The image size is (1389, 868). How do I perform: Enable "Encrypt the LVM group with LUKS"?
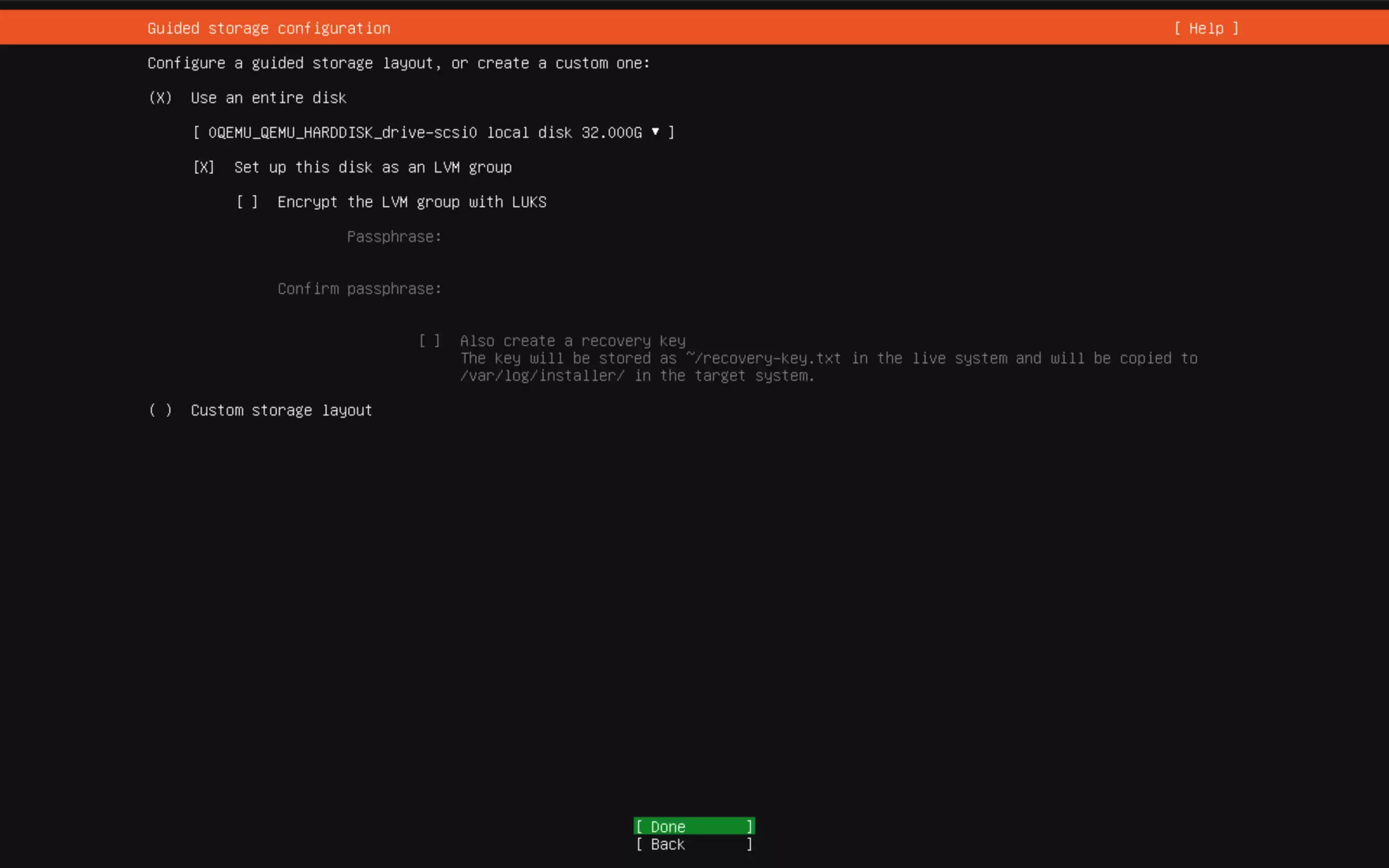(247, 201)
